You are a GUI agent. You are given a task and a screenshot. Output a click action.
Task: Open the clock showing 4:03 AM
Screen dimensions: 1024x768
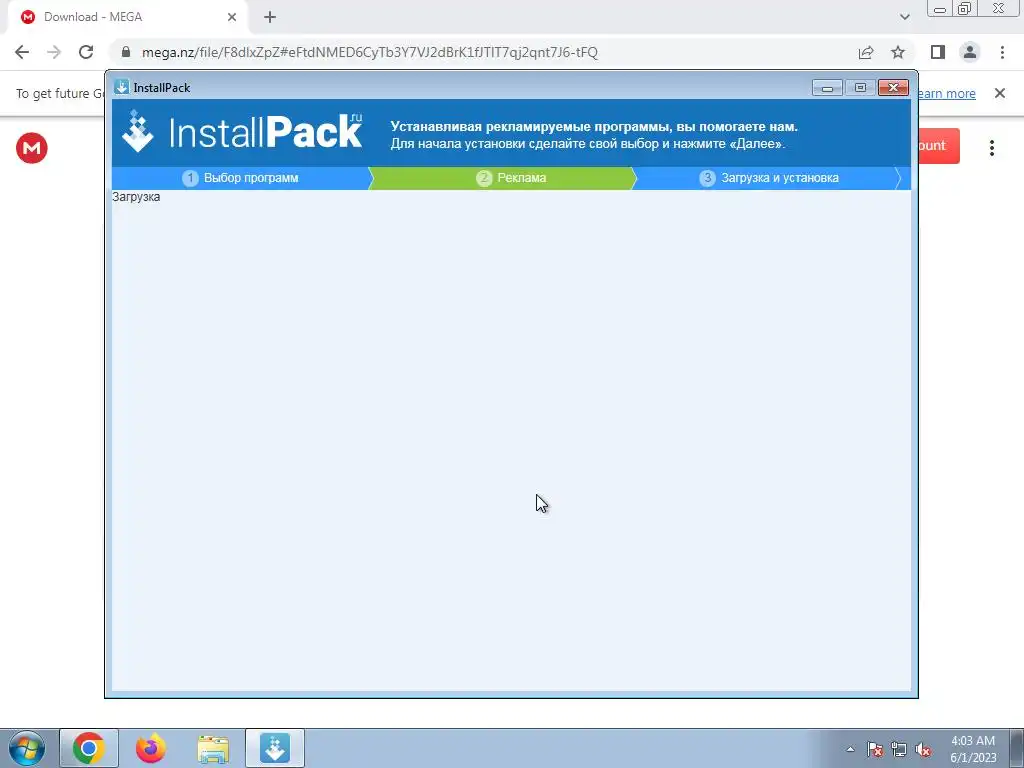pos(973,749)
